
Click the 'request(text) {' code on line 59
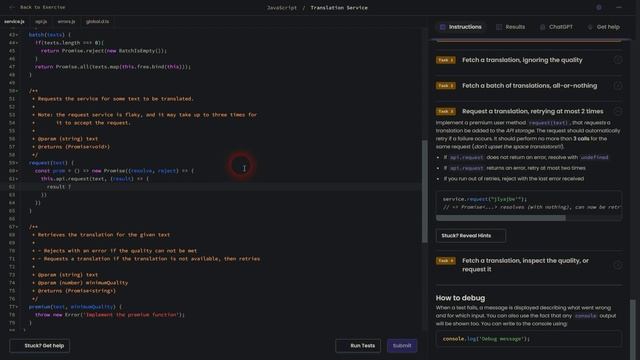click(x=51, y=163)
